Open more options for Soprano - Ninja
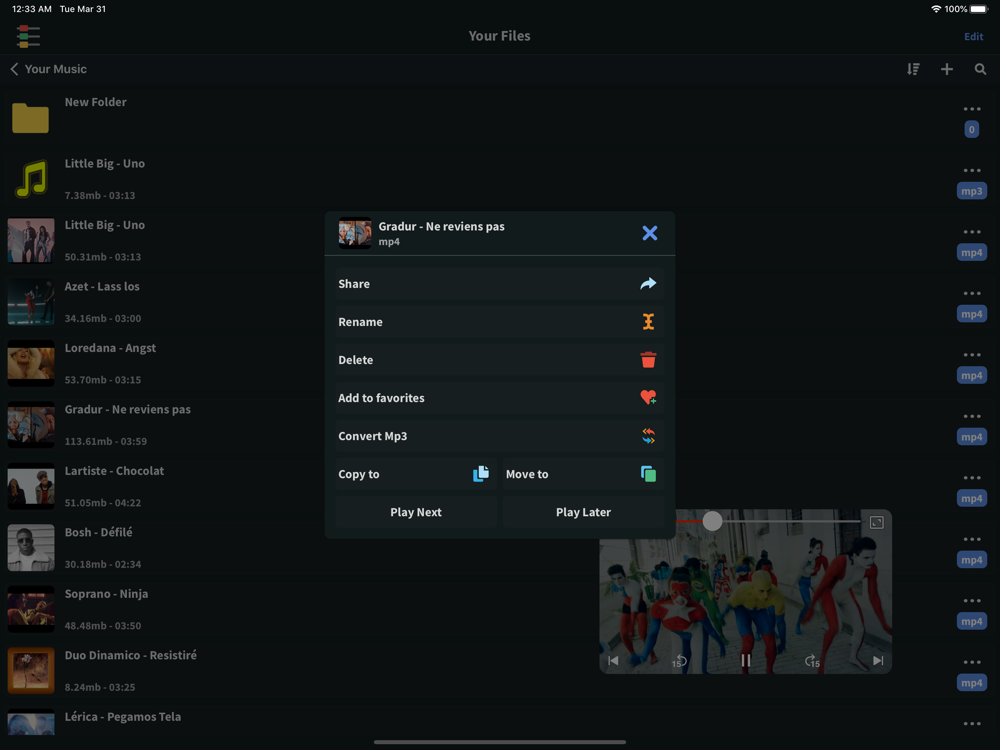The image size is (1000, 750). point(971,601)
